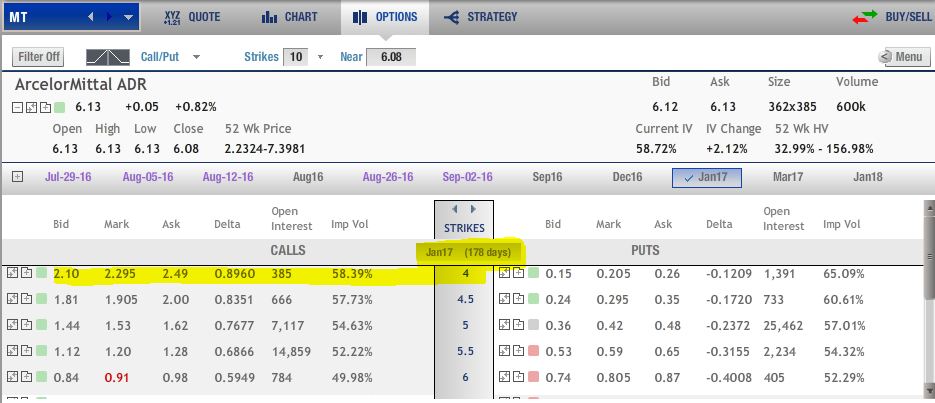Click plus-box icon on the 0.53 bid put row
935x403 pixels.
(519, 351)
